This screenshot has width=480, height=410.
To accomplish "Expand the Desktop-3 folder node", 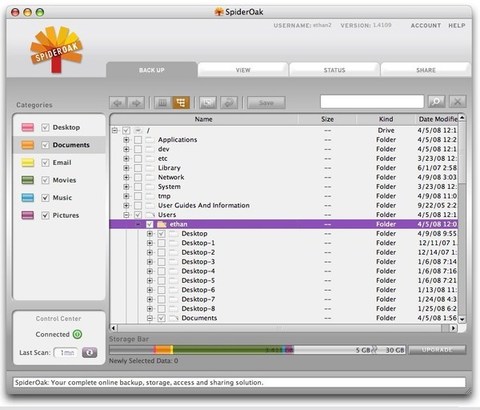I will [150, 262].
